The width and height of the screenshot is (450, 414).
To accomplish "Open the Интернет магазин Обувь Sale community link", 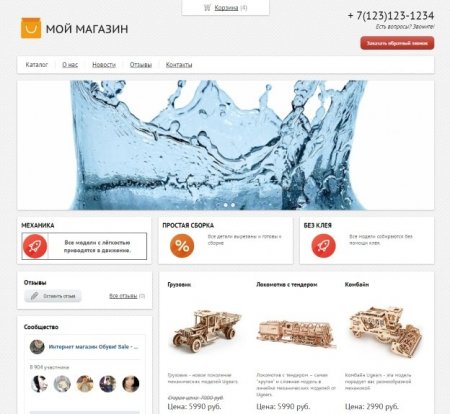I will pyautogui.click(x=93, y=347).
